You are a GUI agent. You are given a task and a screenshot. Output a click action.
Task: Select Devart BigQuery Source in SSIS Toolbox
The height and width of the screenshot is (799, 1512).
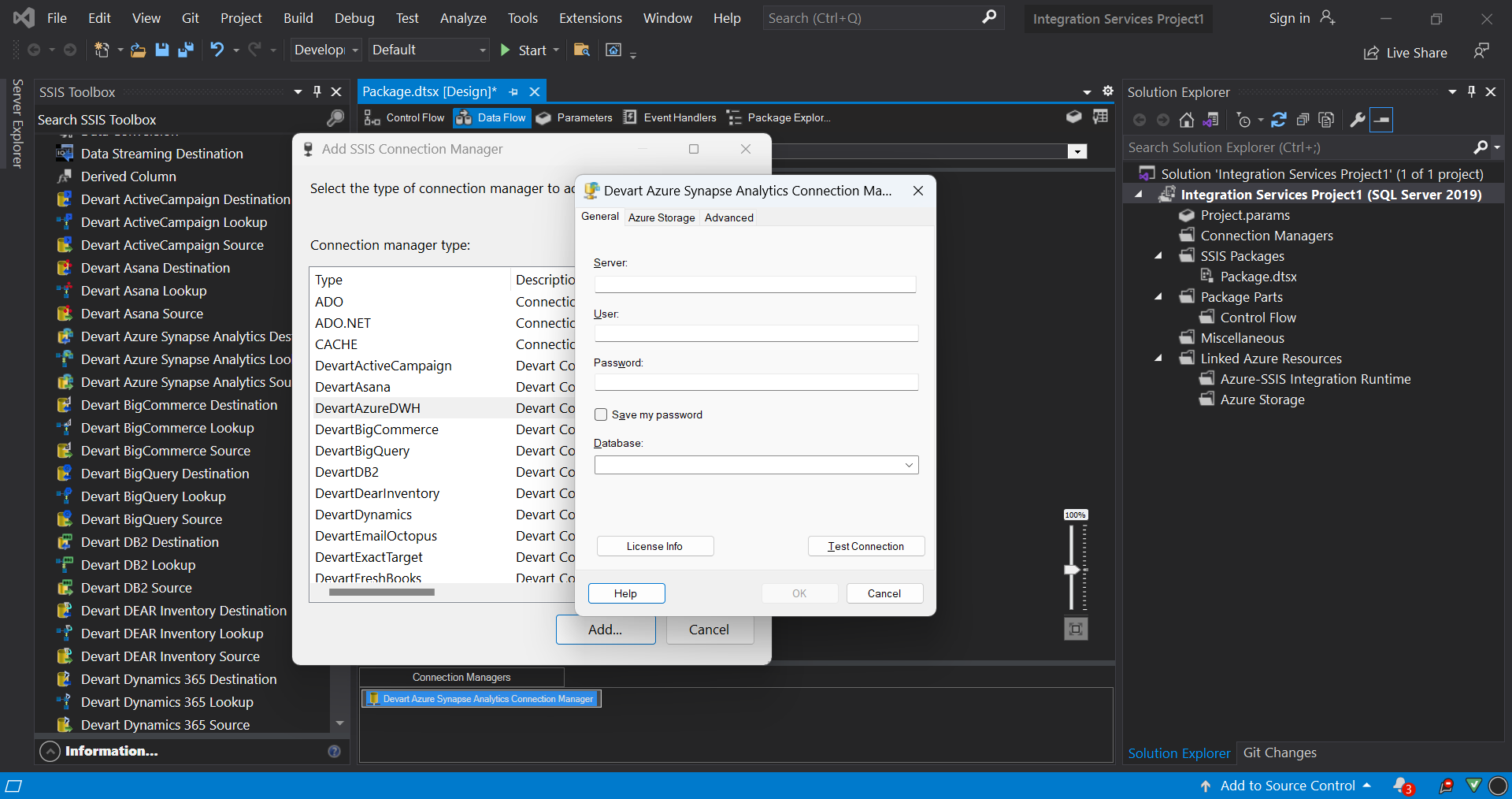click(x=151, y=519)
